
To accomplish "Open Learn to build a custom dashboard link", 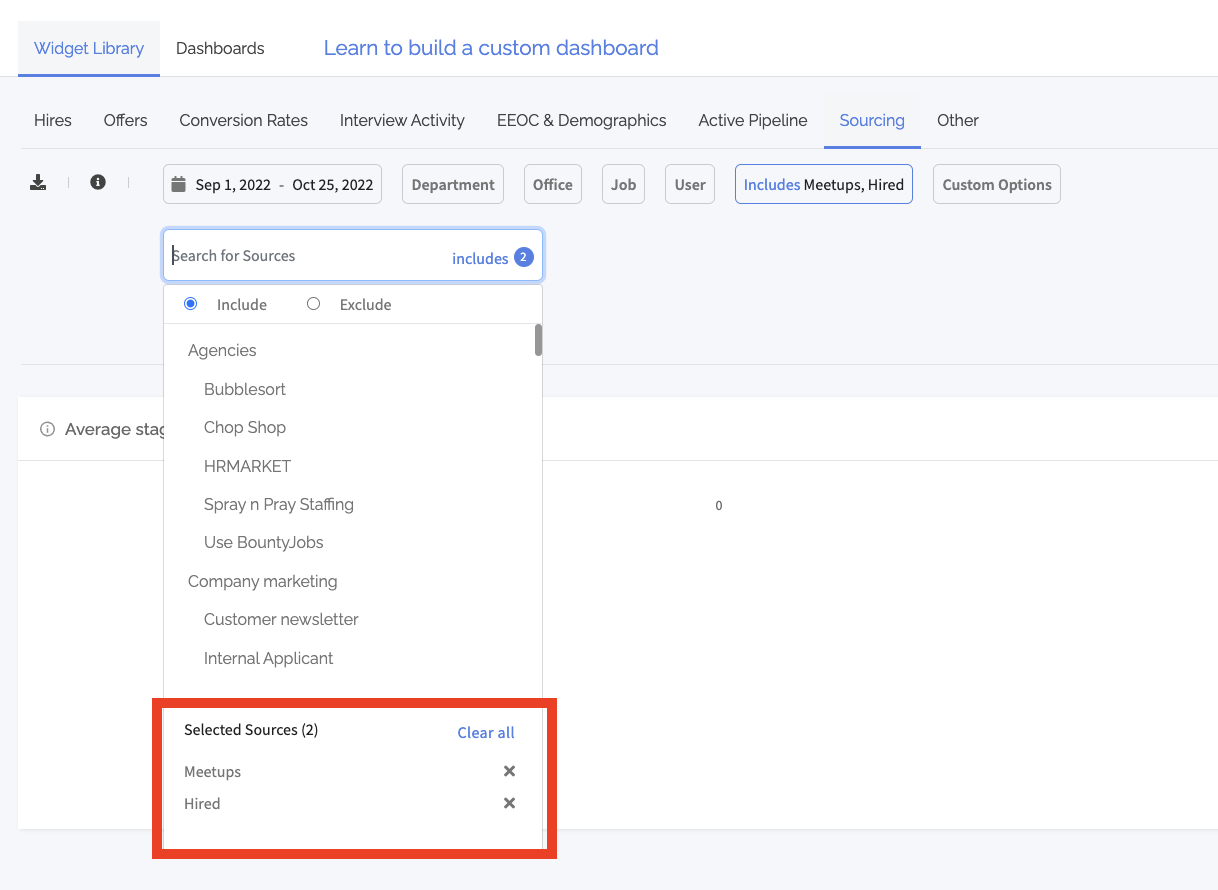I will coord(491,48).
